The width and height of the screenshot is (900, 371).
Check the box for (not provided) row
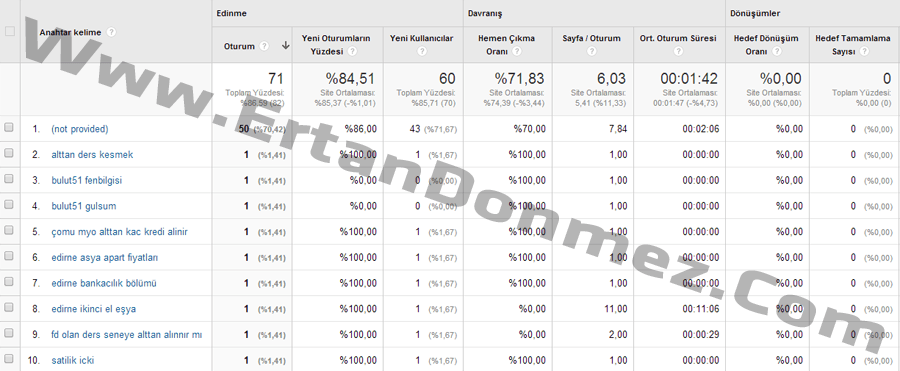pyautogui.click(x=9, y=128)
